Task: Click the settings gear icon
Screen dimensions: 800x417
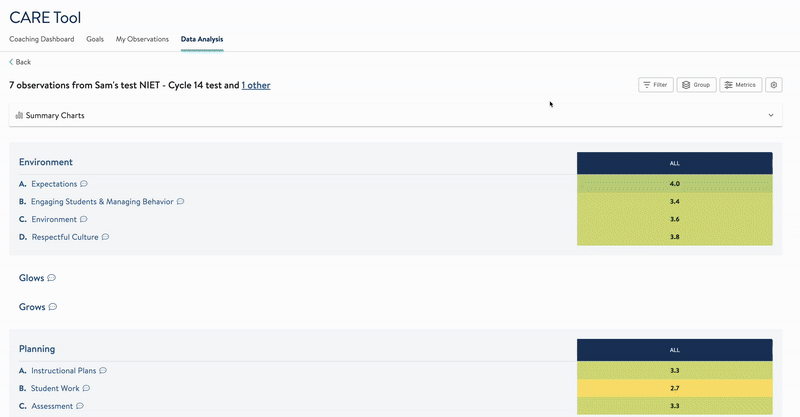Action: tap(773, 85)
